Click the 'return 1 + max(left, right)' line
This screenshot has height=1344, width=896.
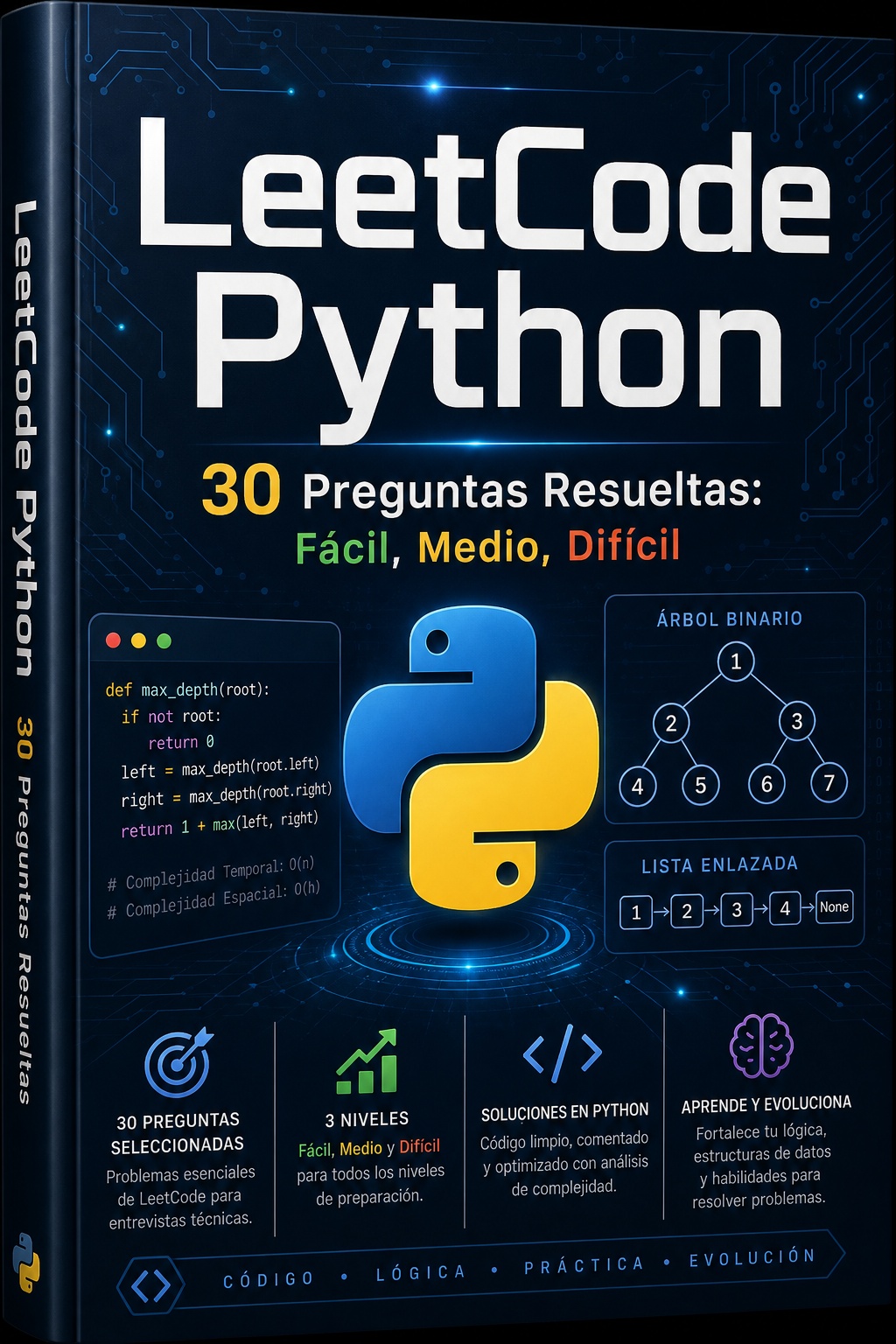[x=220, y=823]
